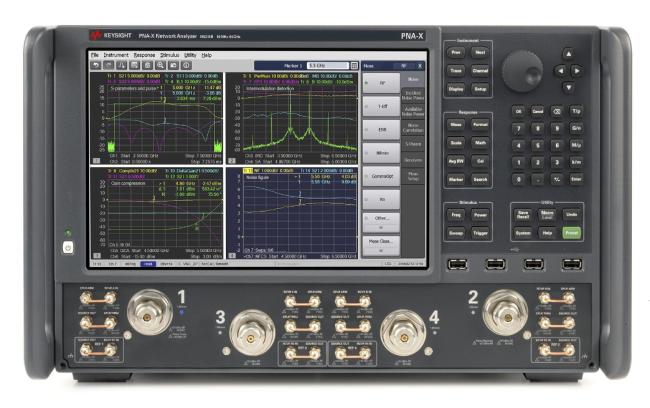Expand the Other softkey submenu

point(378,217)
